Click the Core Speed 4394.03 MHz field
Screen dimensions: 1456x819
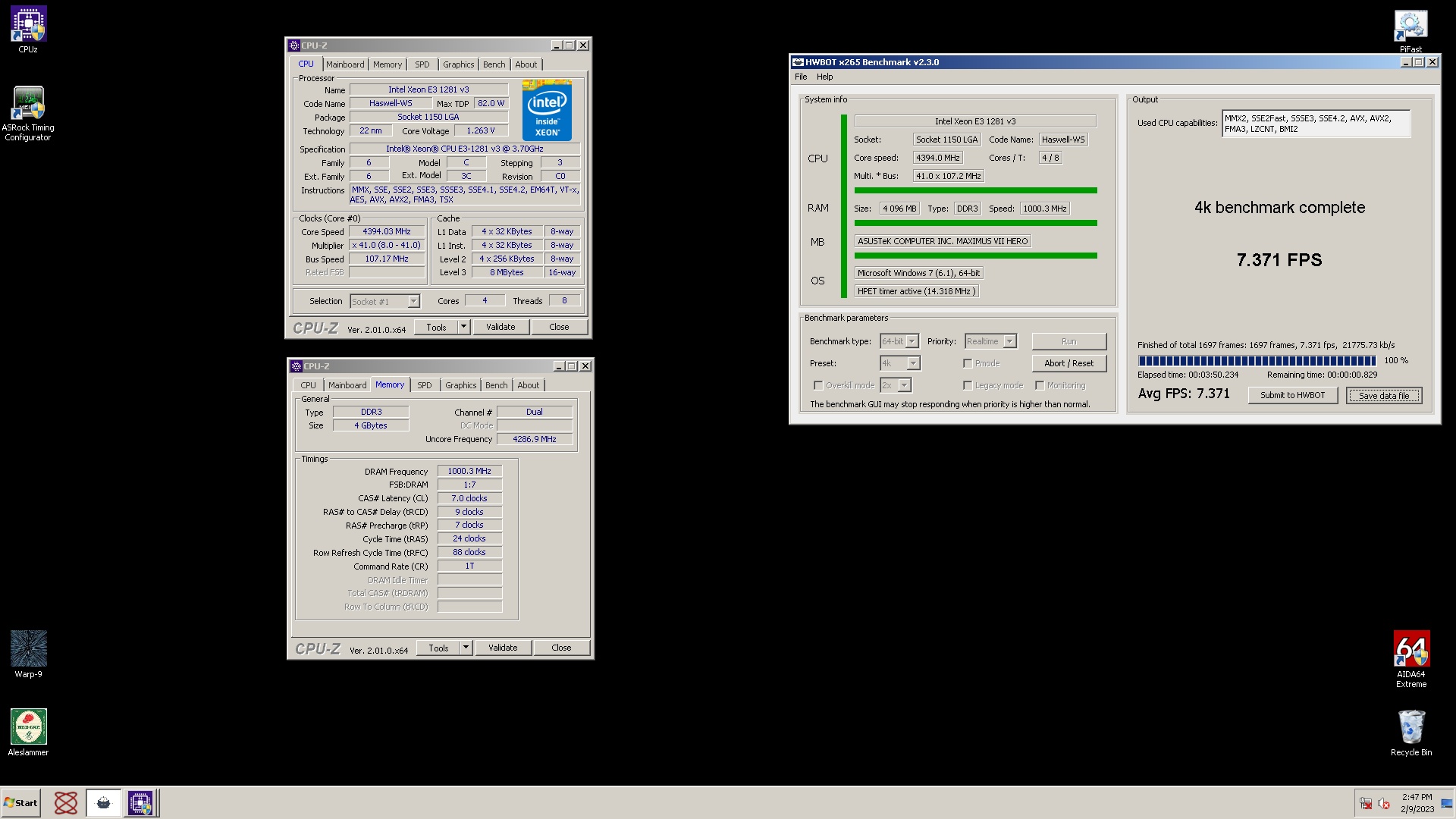click(387, 232)
